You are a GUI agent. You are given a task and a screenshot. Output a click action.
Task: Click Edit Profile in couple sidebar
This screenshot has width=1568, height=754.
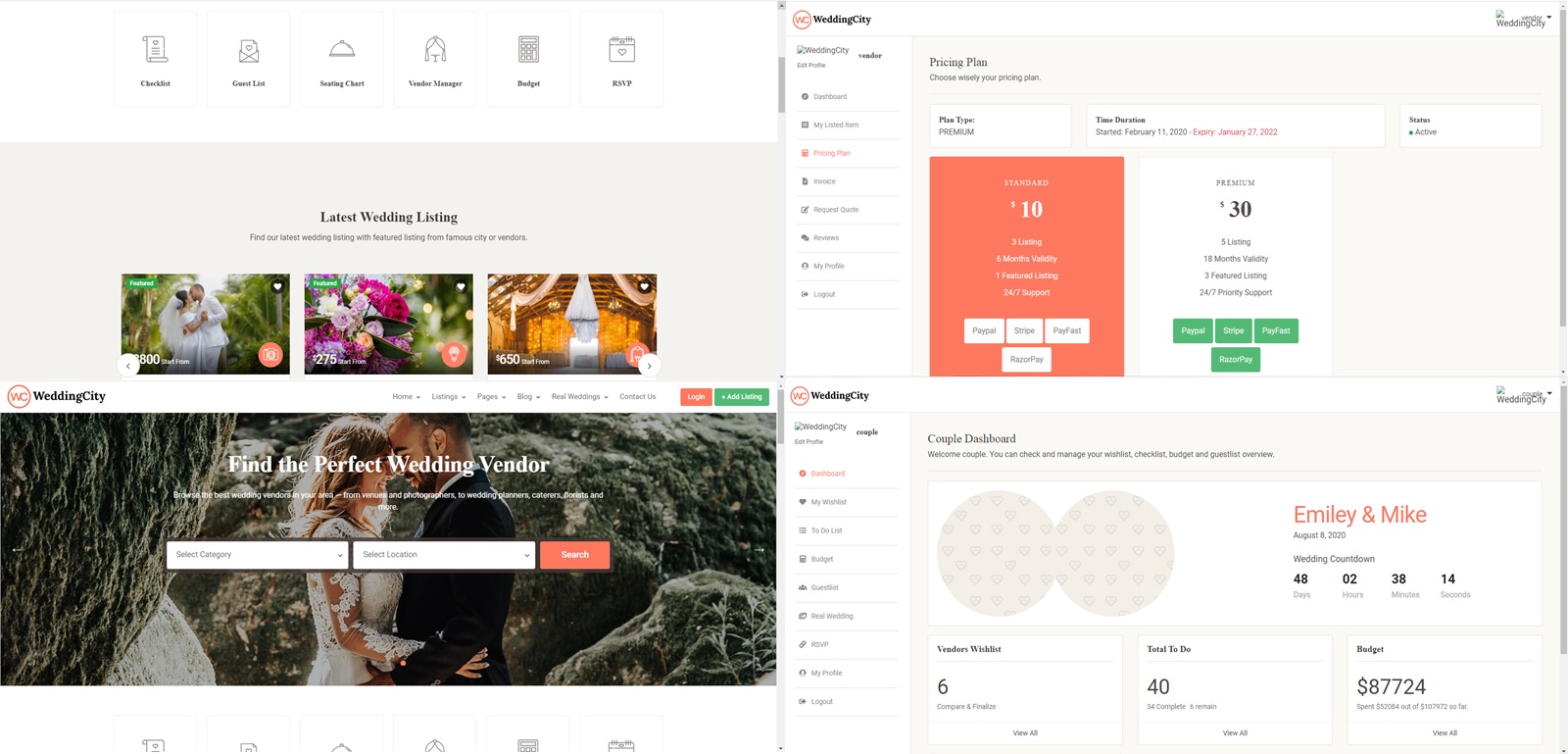click(809, 442)
